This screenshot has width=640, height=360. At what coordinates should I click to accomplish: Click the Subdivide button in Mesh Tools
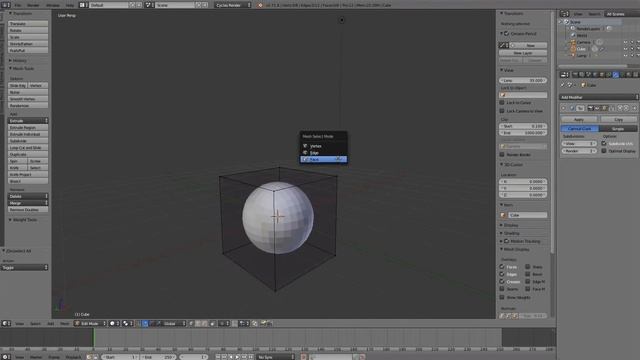[x=28, y=140]
